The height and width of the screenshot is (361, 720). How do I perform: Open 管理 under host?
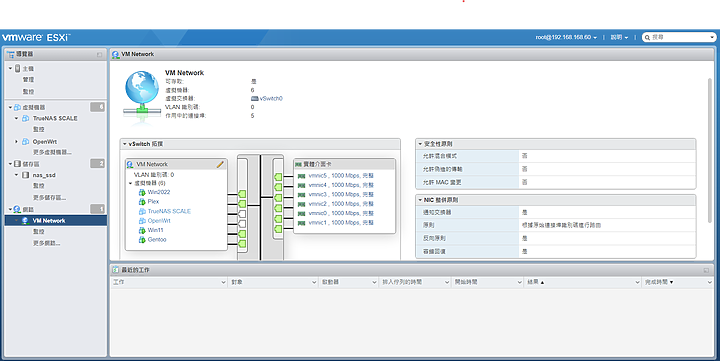28,79
